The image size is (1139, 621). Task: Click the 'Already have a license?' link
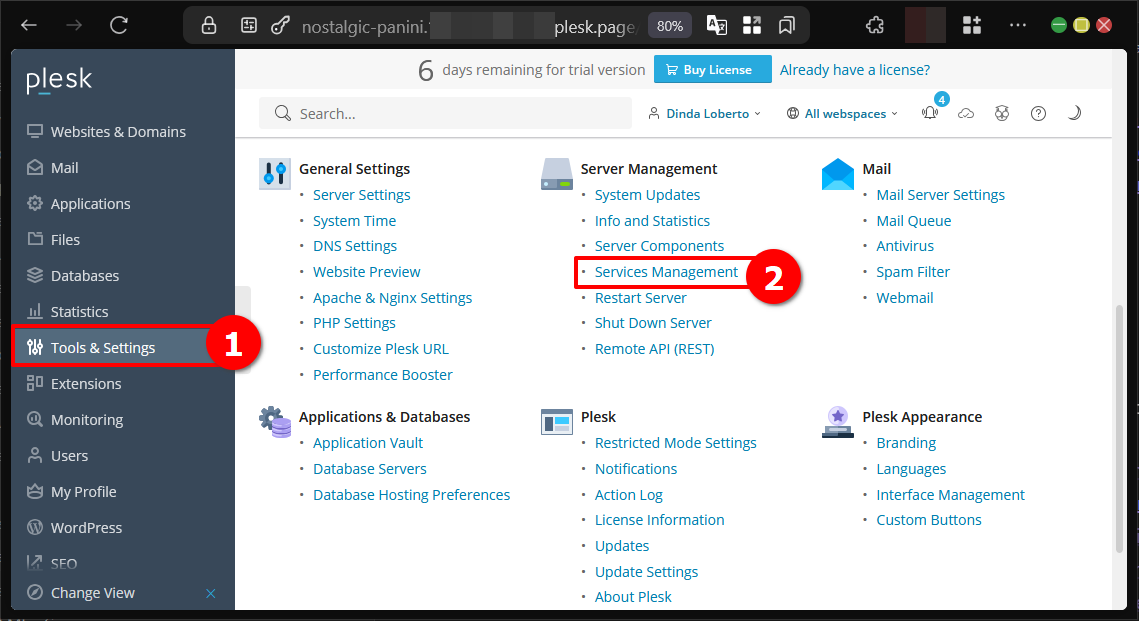click(x=854, y=69)
